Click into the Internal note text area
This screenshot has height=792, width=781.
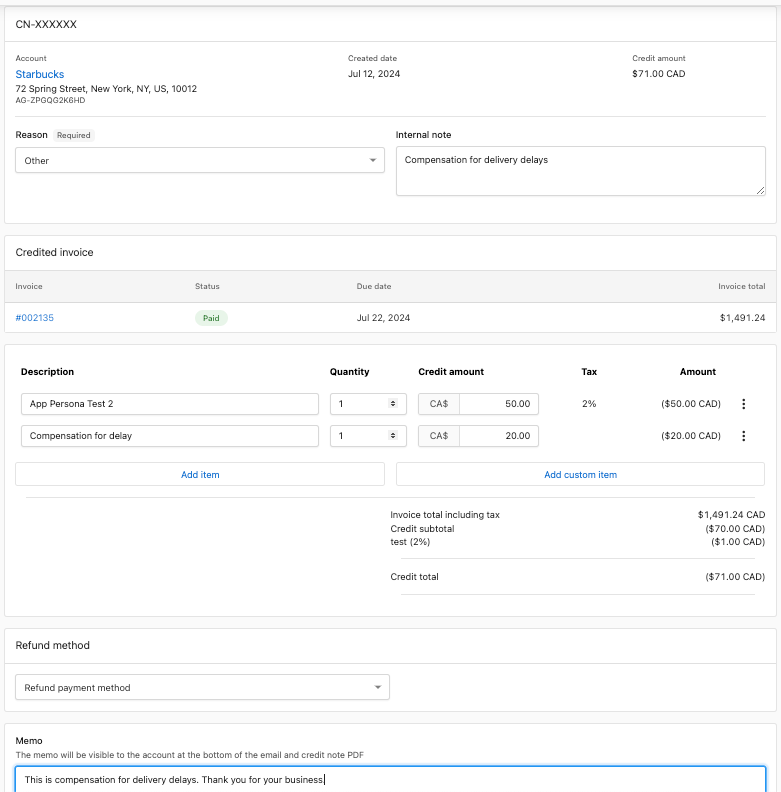pyautogui.click(x=581, y=171)
